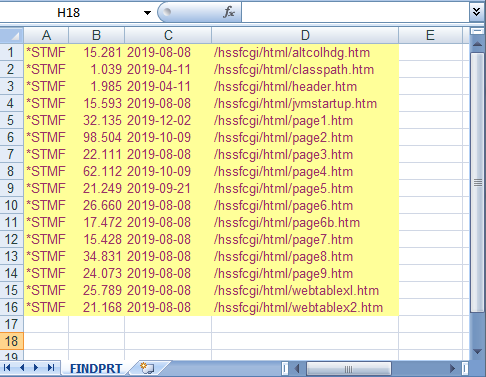486x377 pixels.
Task: Click cell with /hssfcgi/html/page9.htm
Action: pyautogui.click(x=305, y=273)
